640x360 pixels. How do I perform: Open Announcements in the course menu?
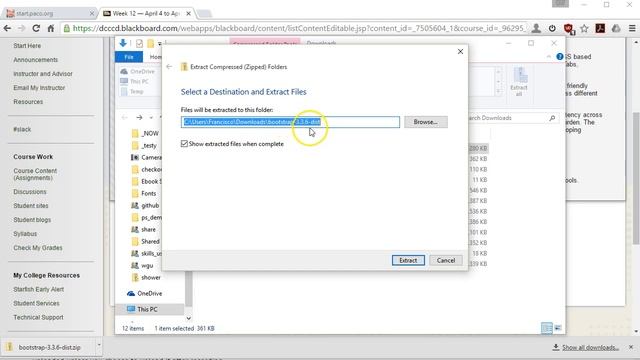[36, 60]
